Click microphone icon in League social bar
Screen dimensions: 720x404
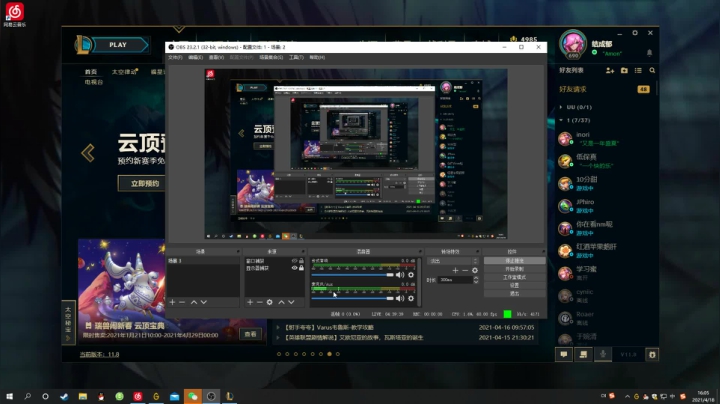[x=603, y=354]
